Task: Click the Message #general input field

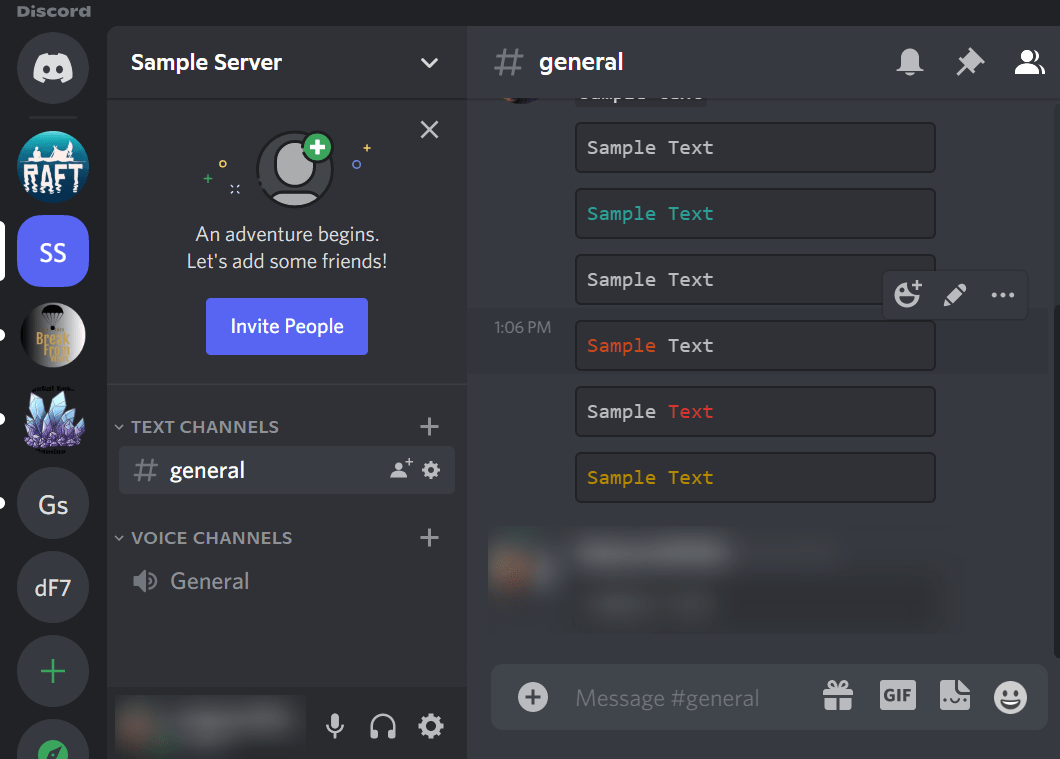Action: pyautogui.click(x=667, y=697)
